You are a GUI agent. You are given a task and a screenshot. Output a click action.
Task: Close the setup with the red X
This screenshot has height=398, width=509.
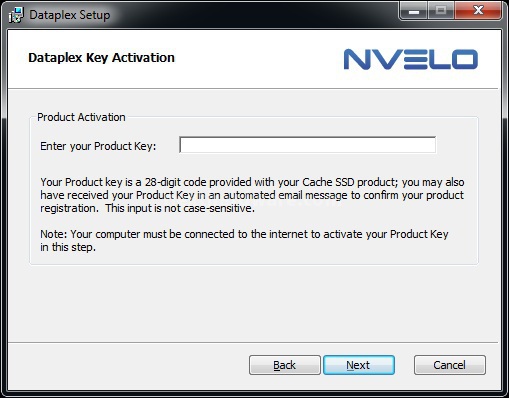(x=478, y=11)
